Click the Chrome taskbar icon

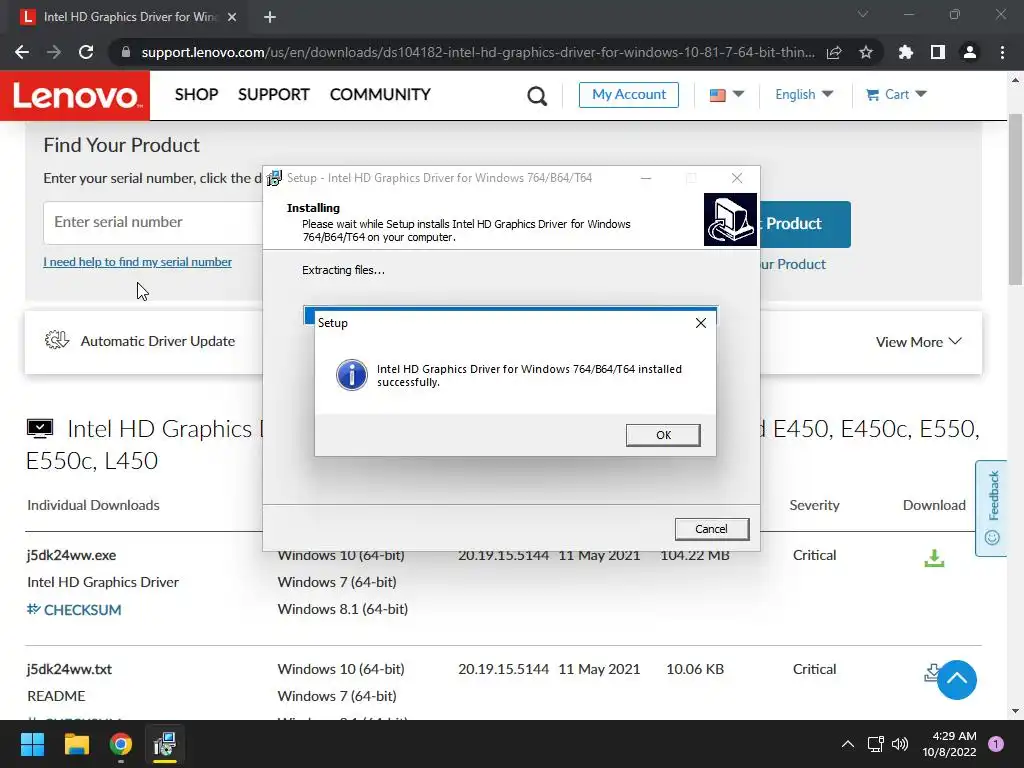coord(121,744)
